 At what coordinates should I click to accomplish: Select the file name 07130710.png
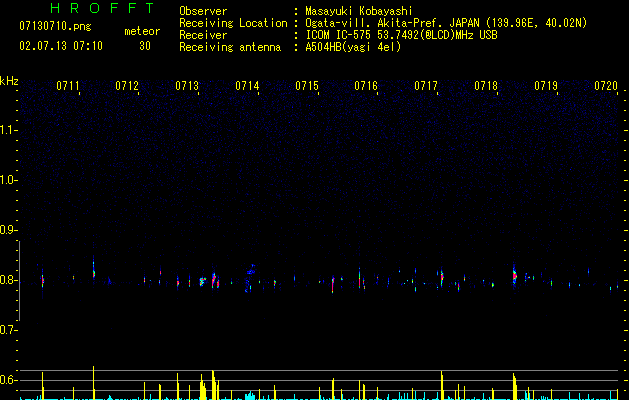pos(55,27)
